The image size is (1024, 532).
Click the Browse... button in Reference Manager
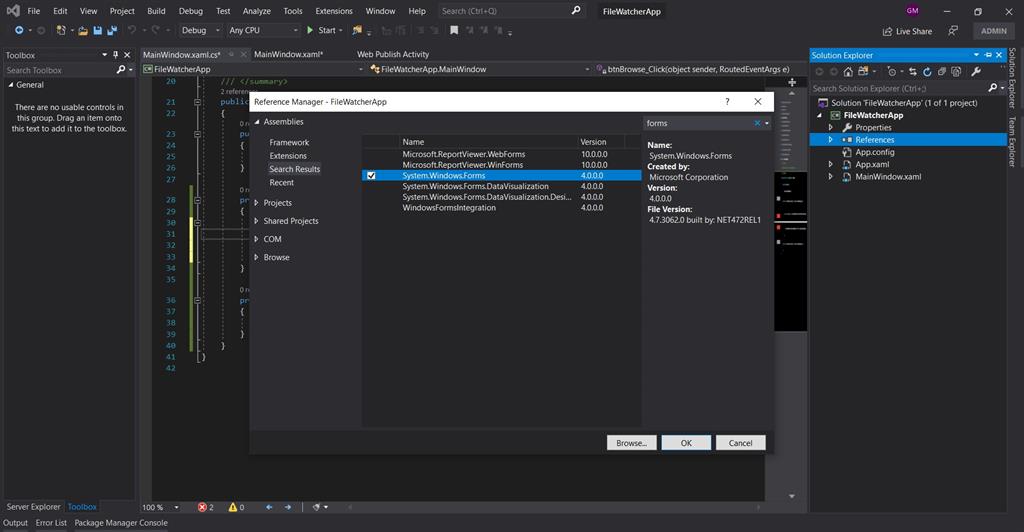632,443
